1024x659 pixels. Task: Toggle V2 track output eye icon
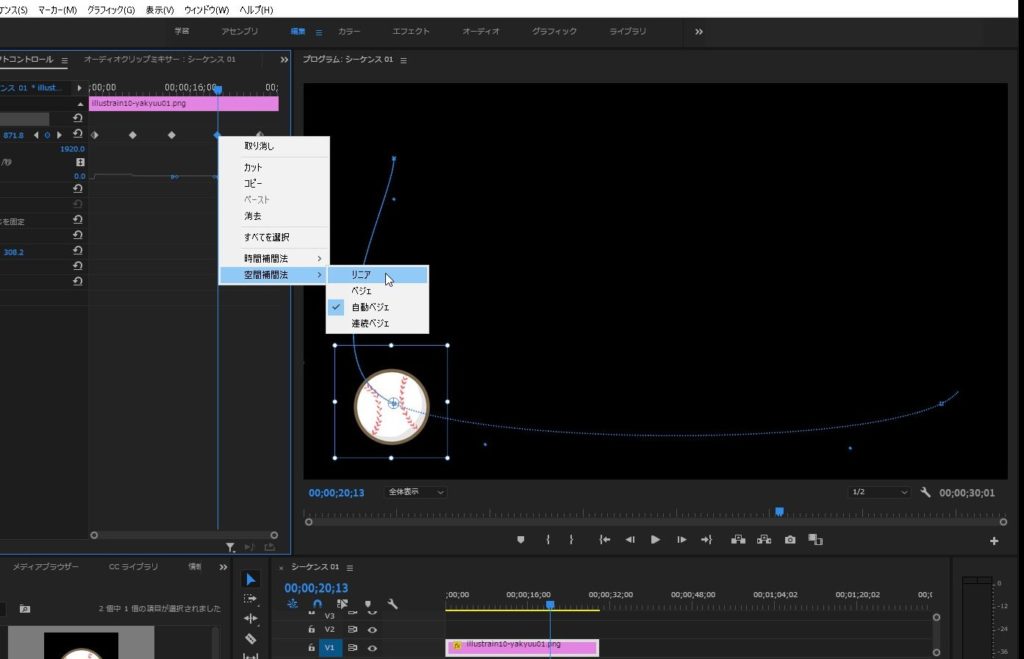pos(372,630)
